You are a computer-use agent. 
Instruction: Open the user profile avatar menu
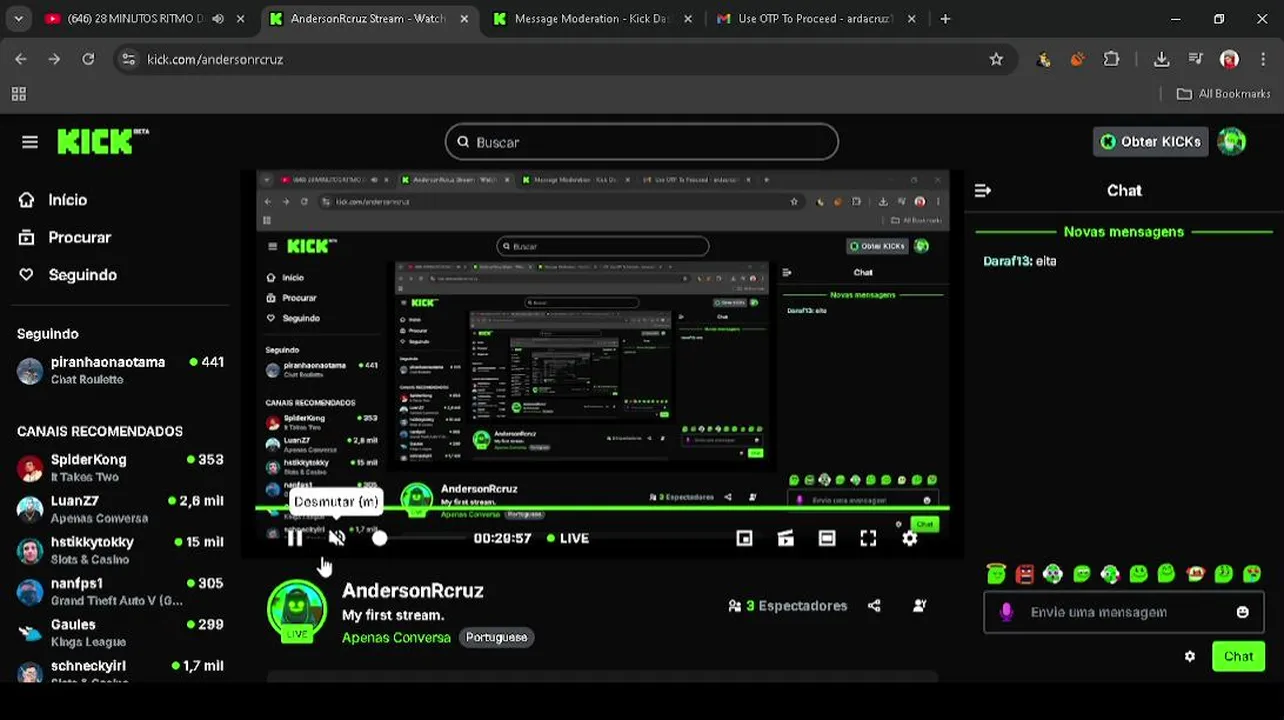(x=1232, y=142)
